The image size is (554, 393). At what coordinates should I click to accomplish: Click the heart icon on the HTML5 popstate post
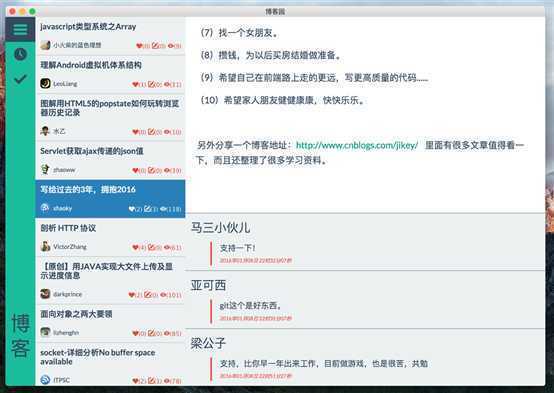[135, 132]
